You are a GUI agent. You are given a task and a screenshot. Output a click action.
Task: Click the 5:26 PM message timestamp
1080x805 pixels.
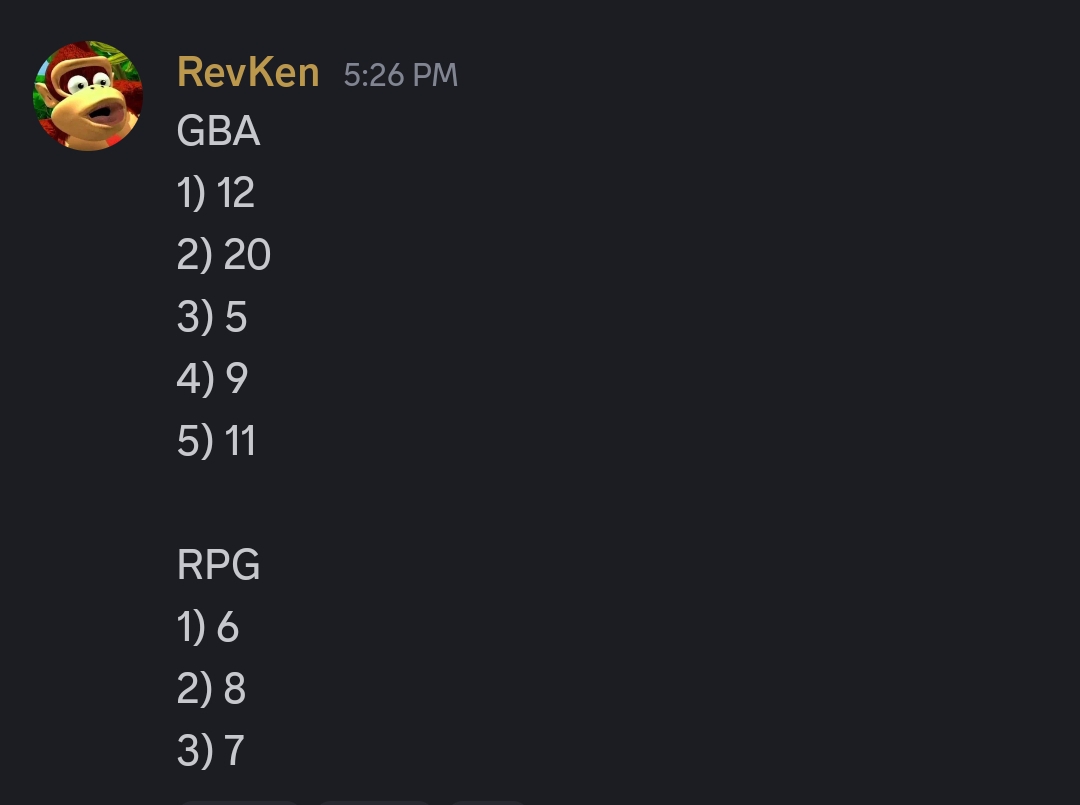tap(400, 75)
